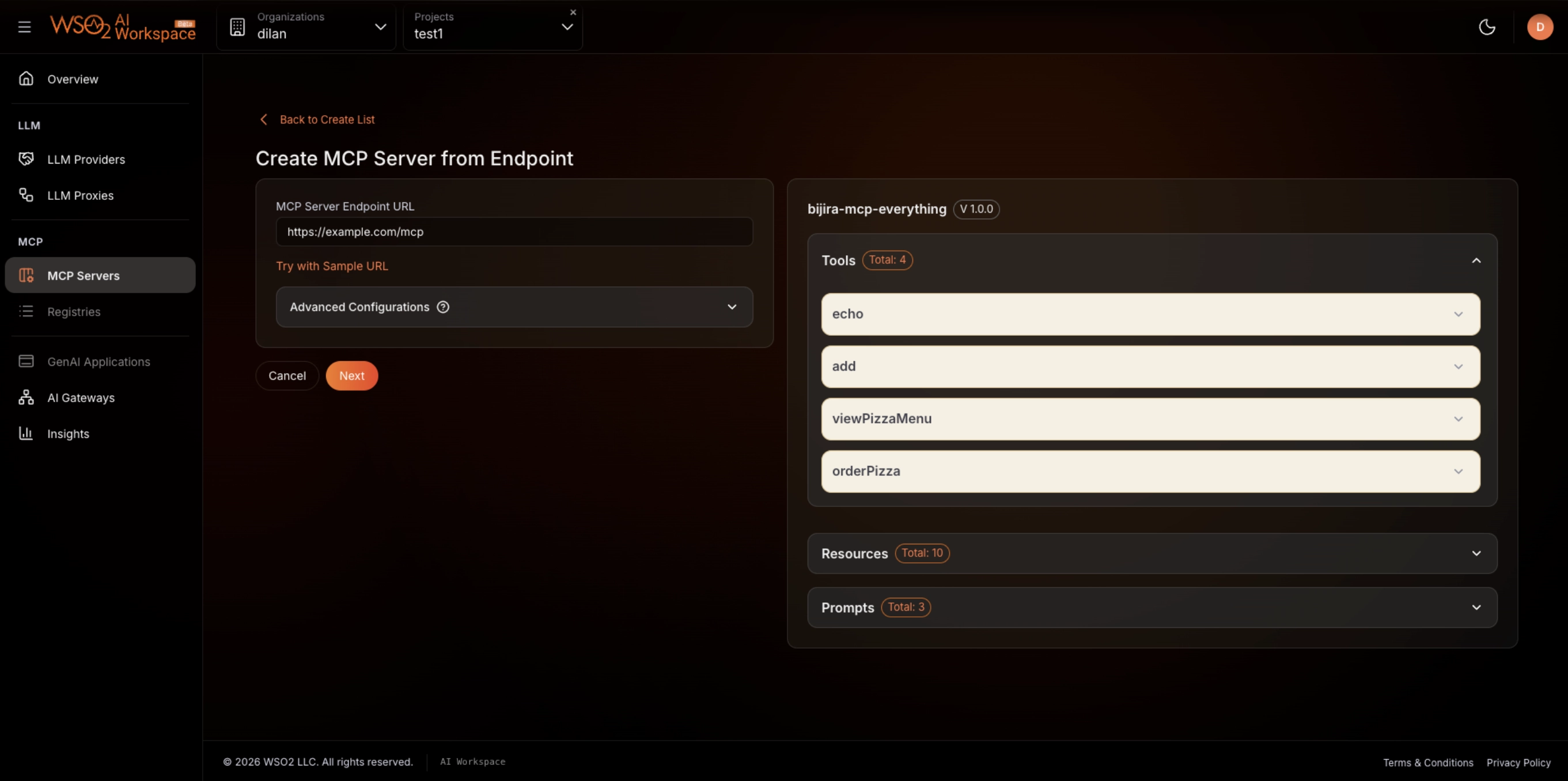Expand the Resources section
The image size is (1568, 781).
pos(1476,553)
